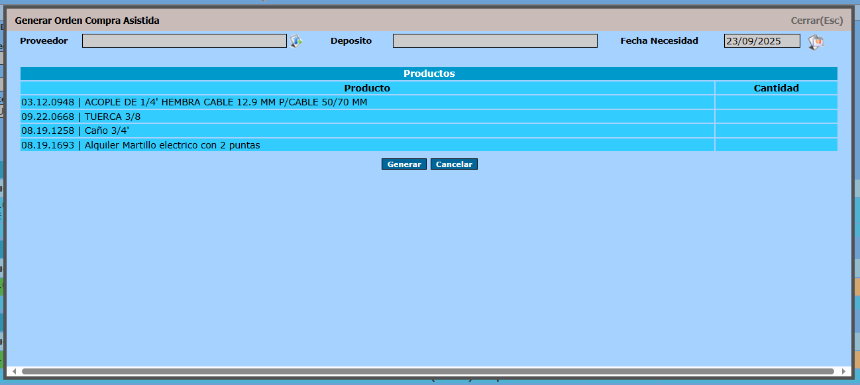Click the scrollbar left arrow
The height and width of the screenshot is (385, 860).
tap(14, 371)
